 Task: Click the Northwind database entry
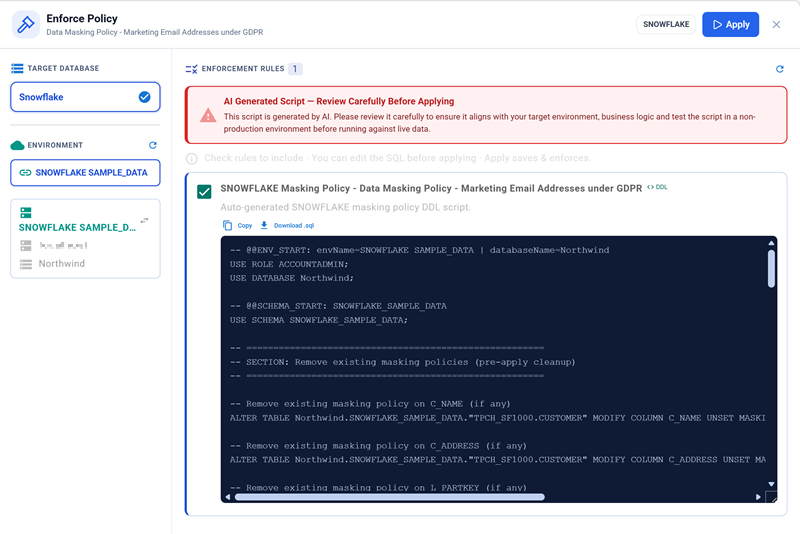pyautogui.click(x=62, y=264)
